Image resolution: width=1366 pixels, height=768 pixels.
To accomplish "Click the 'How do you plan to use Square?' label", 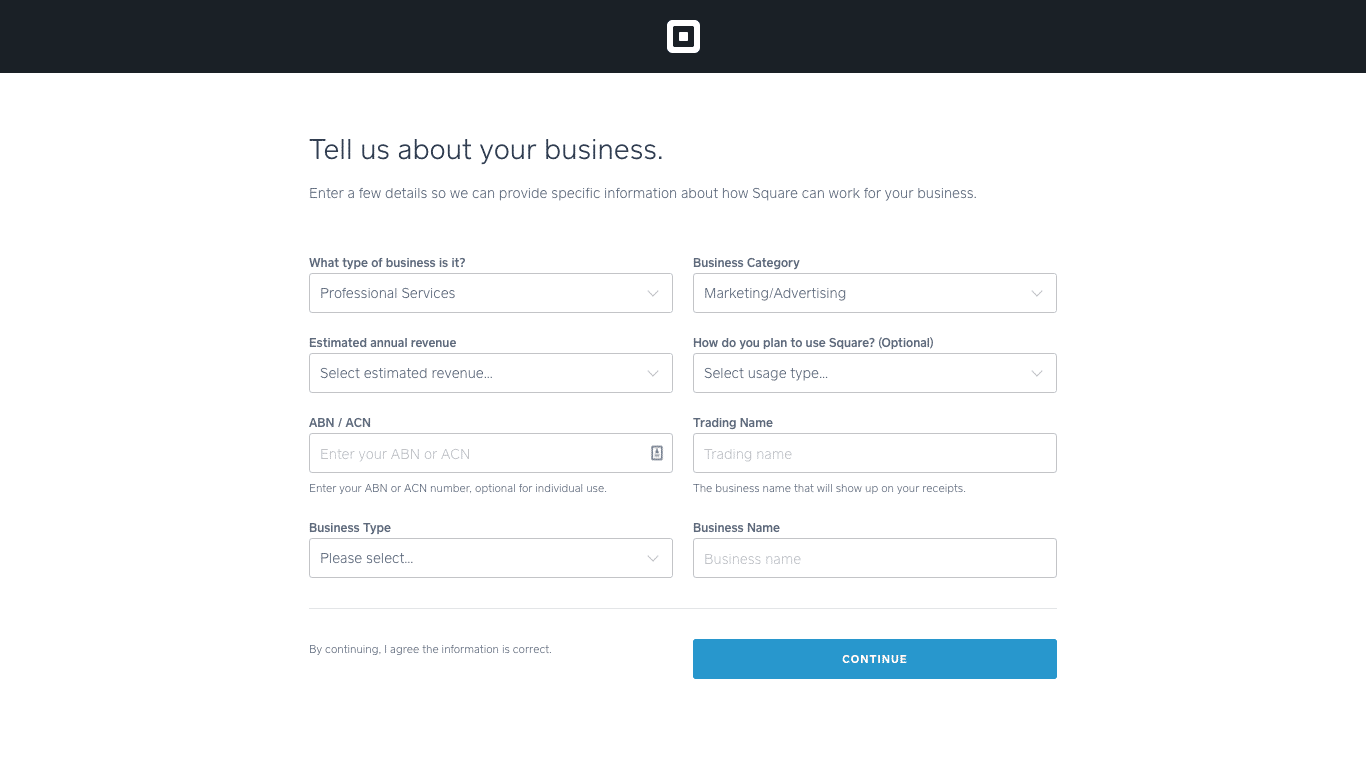I will point(812,343).
